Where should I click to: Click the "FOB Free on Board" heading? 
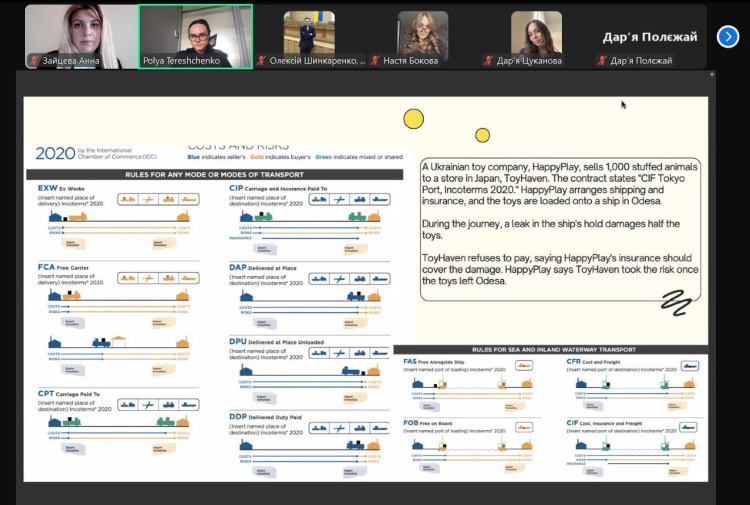(428, 423)
